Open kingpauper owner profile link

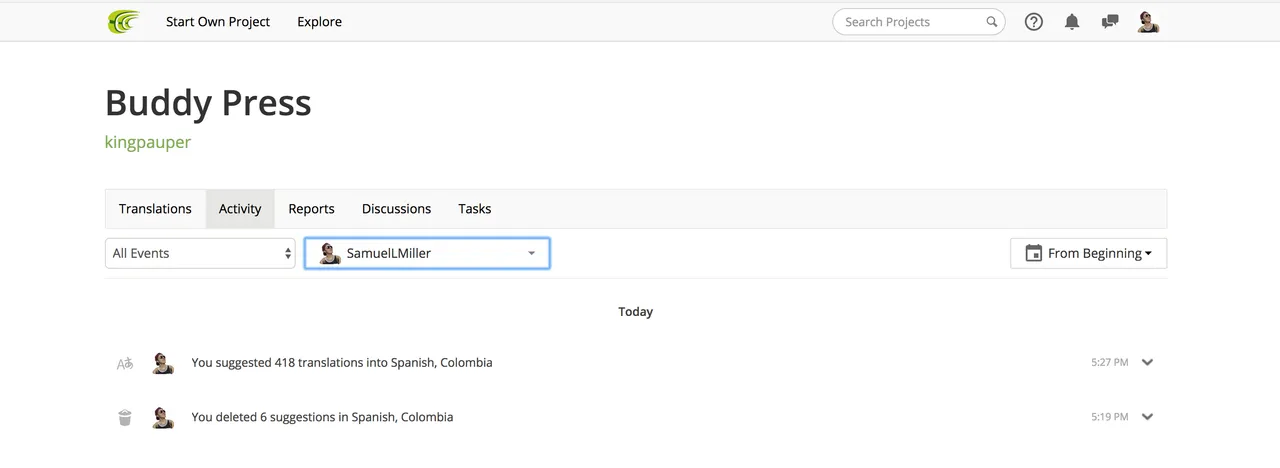point(147,142)
